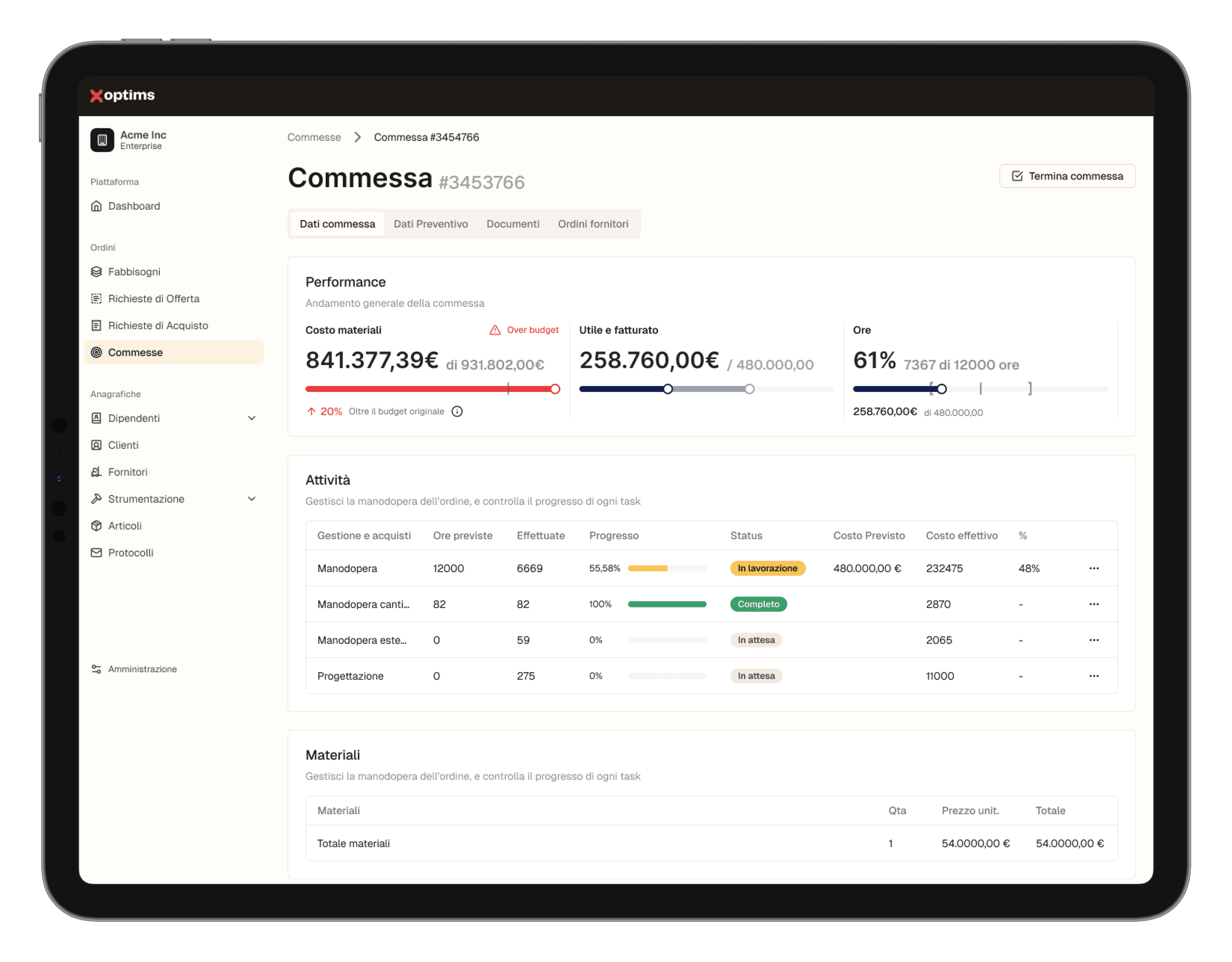The image size is (1232, 962).
Task: Click the Fornitori forklift icon
Action: 97,472
